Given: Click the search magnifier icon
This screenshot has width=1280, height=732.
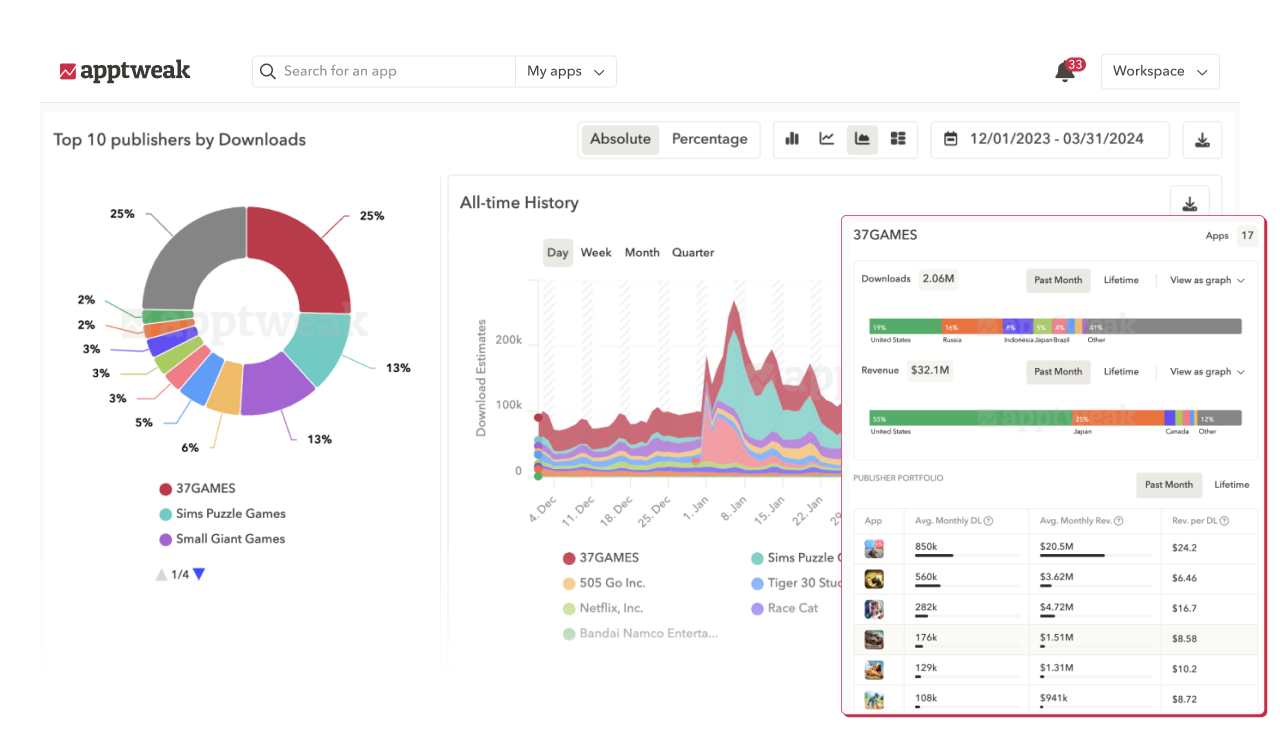Looking at the screenshot, I should coord(267,71).
